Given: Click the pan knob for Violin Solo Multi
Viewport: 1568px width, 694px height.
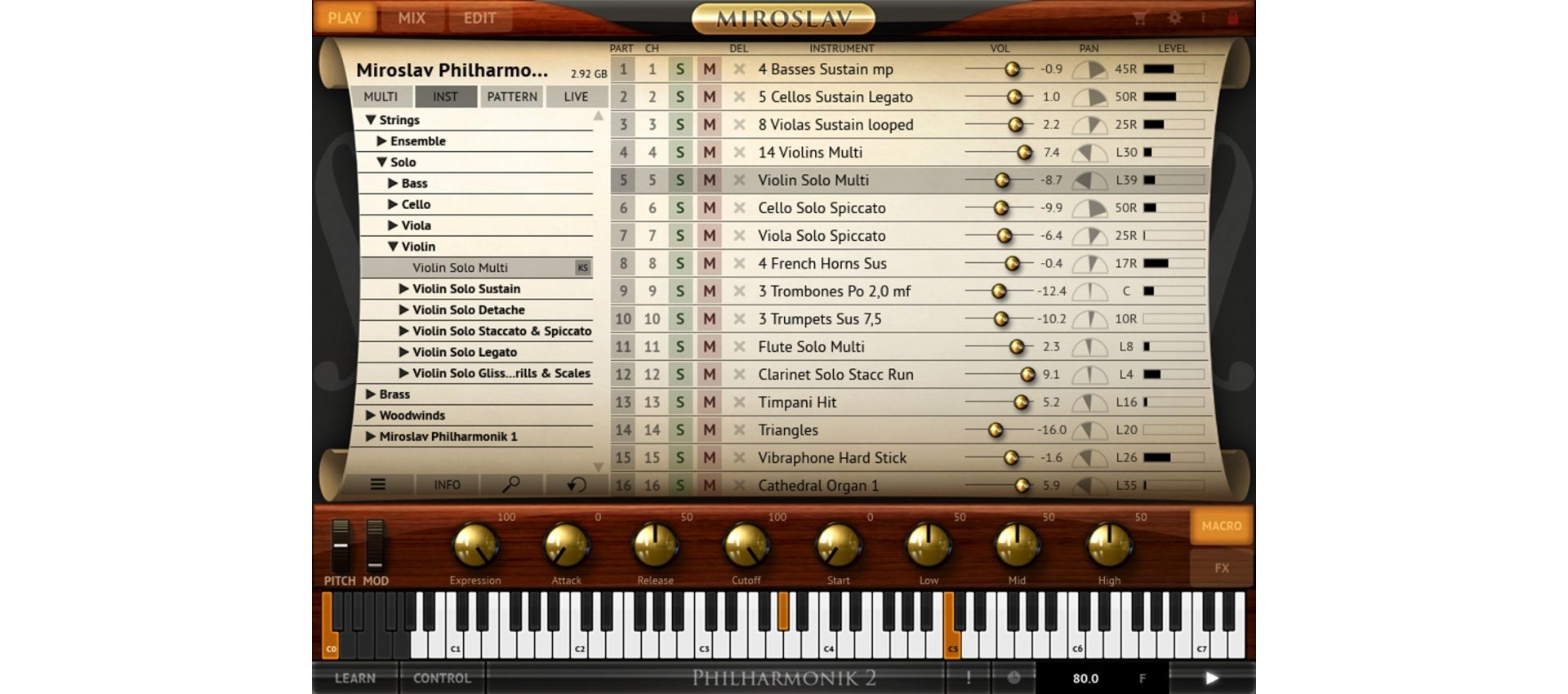Looking at the screenshot, I should (1089, 181).
